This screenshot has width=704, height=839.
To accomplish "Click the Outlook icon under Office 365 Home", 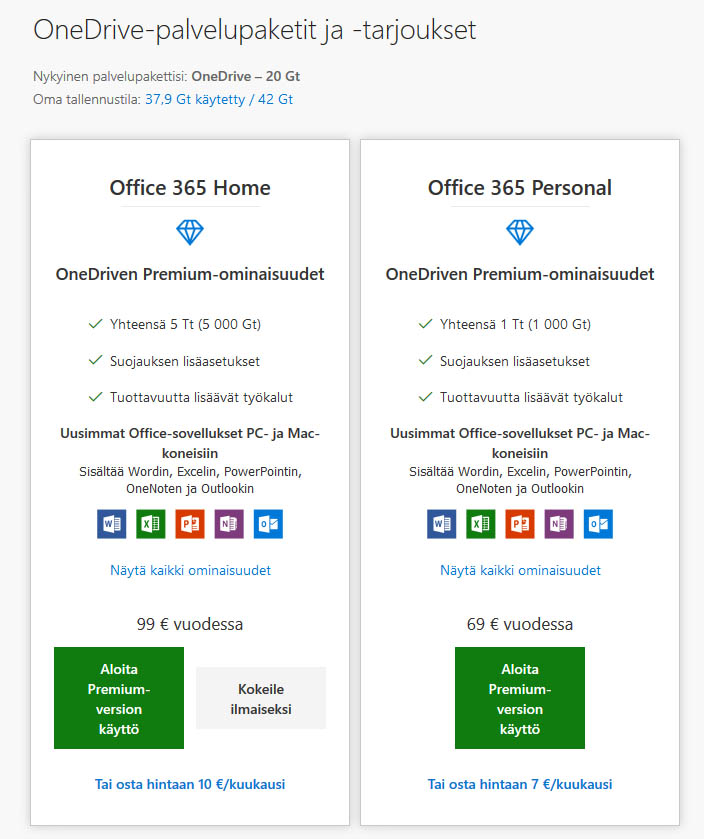I will [268, 524].
